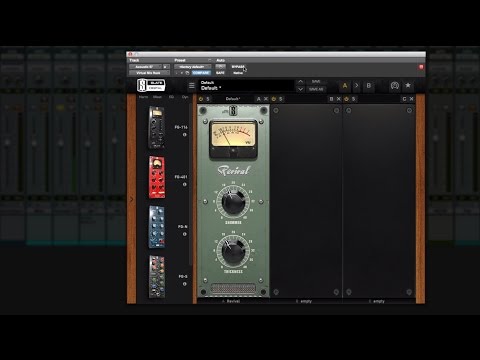Step to next rack preset with down chevron
This screenshot has width=480, height=360.
tap(300, 89)
